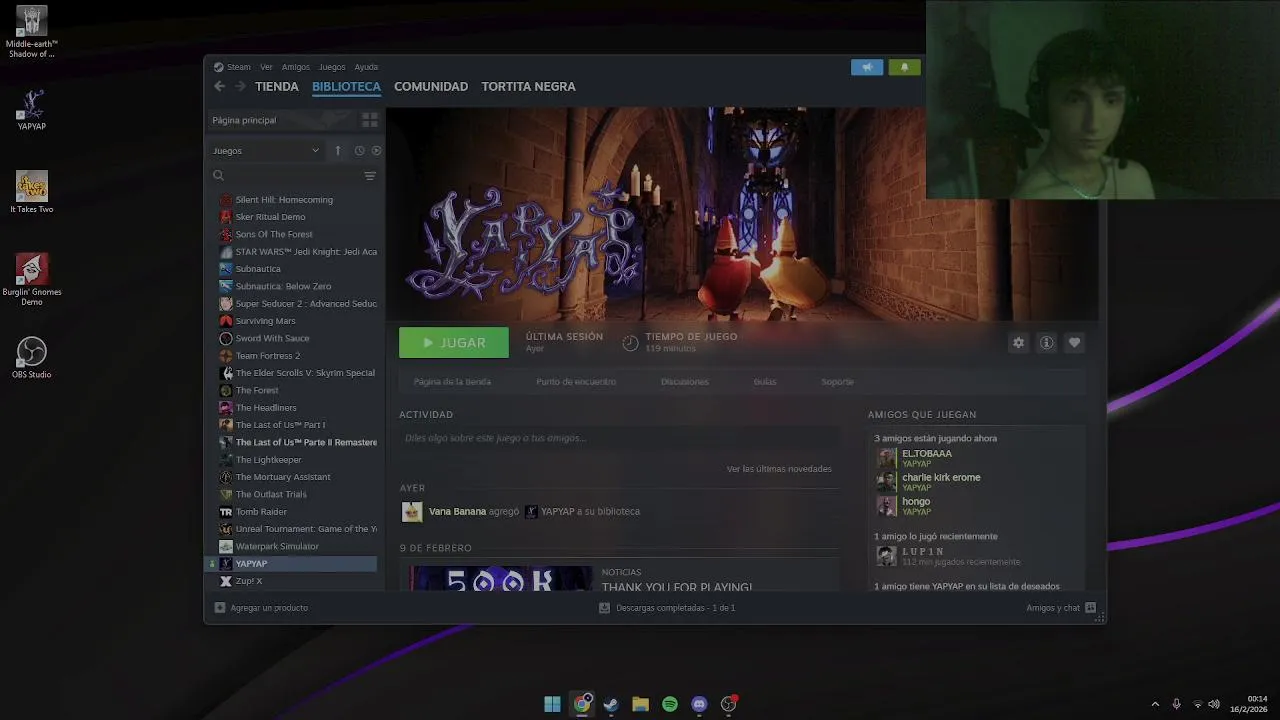
Task: Open the Juegos menu in the menu bar
Action: coord(332,67)
